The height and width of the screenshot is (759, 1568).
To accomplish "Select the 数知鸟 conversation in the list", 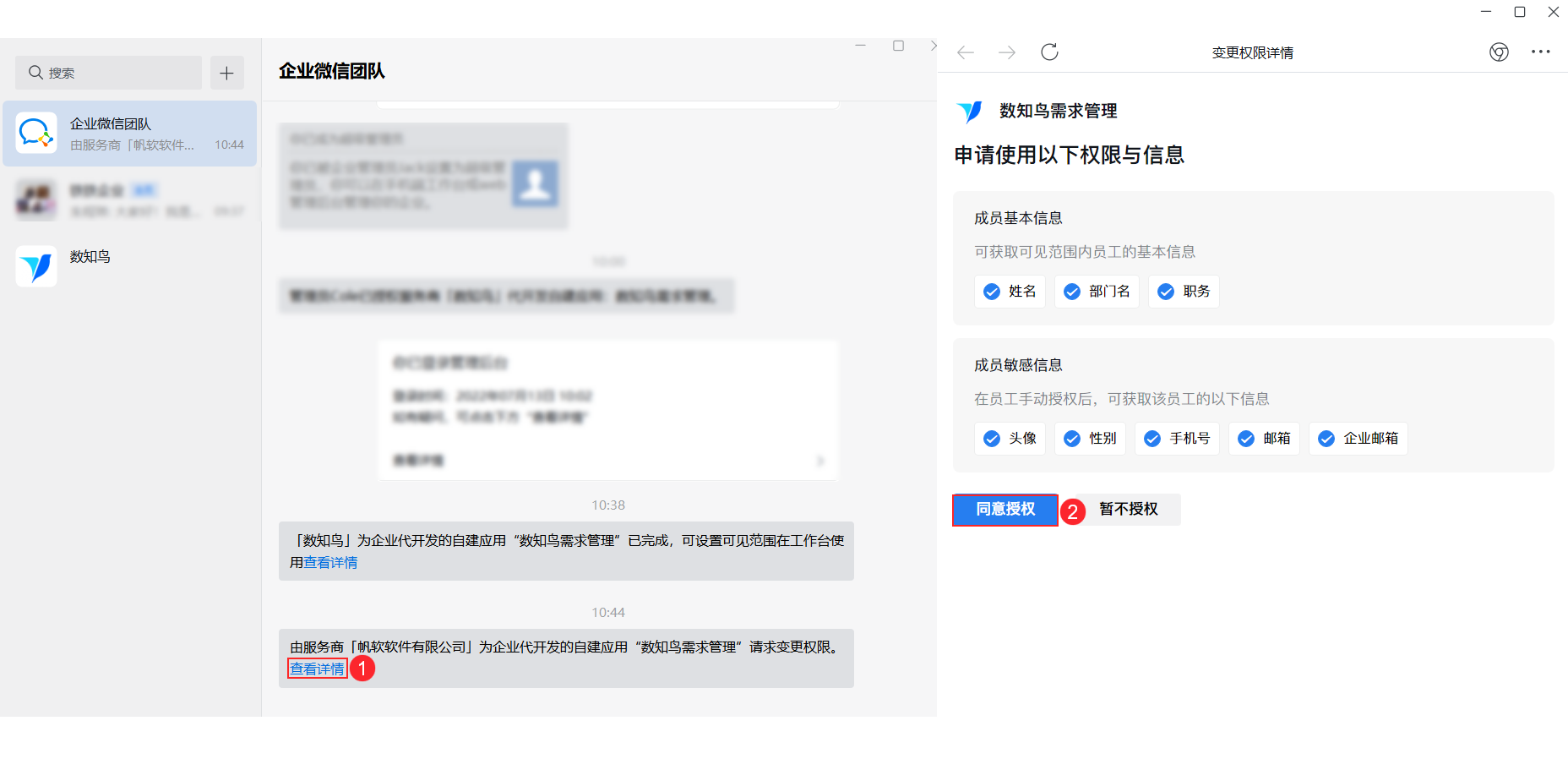I will [x=130, y=266].
